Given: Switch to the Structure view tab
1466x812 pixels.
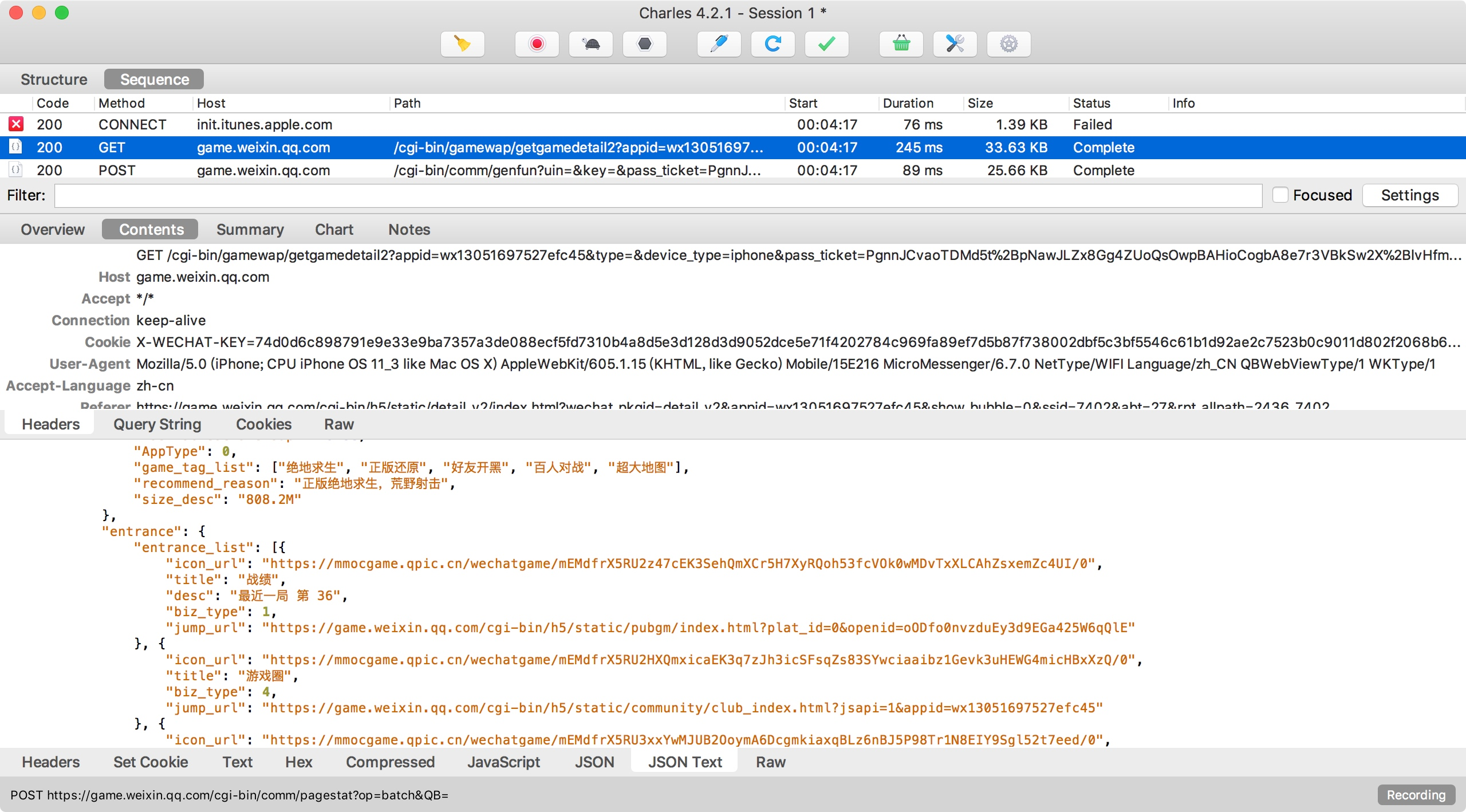Looking at the screenshot, I should point(54,80).
